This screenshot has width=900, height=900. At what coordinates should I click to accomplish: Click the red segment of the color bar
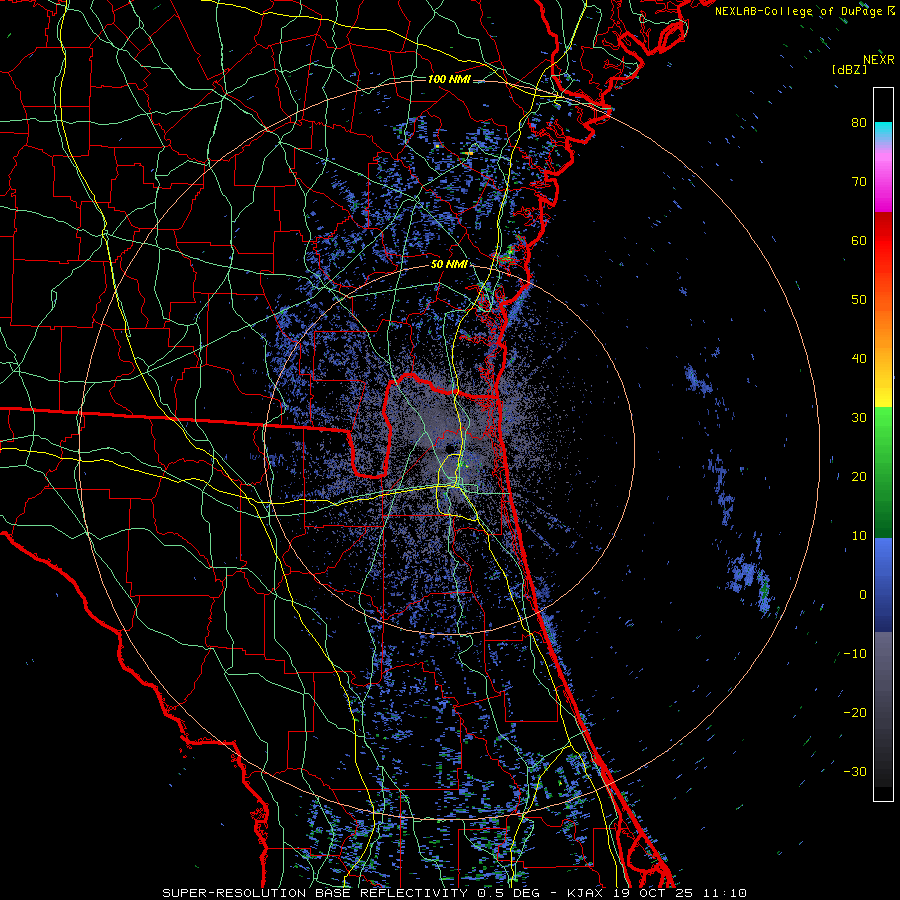[x=883, y=241]
